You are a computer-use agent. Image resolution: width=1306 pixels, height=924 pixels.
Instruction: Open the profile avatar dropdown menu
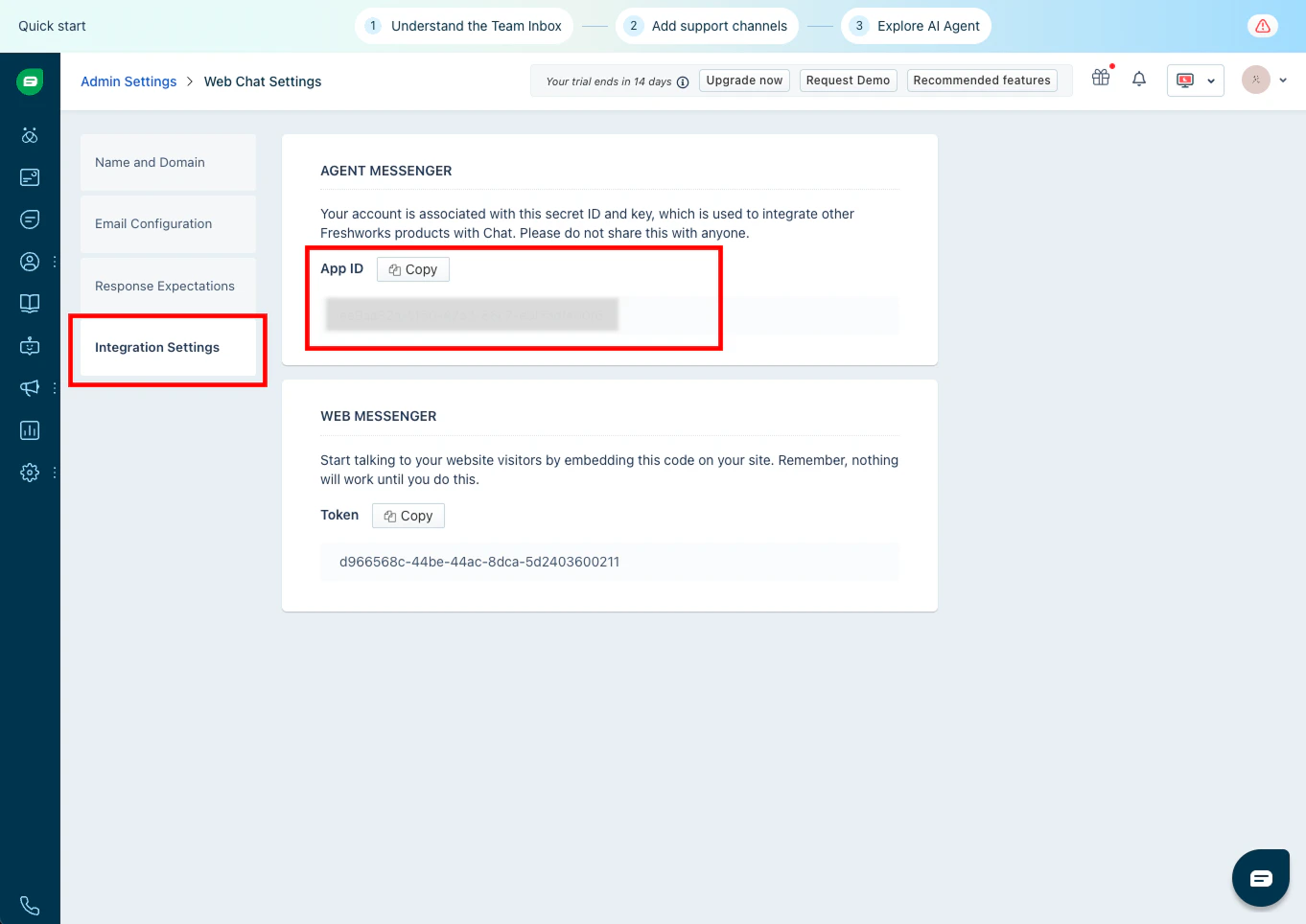click(1266, 80)
